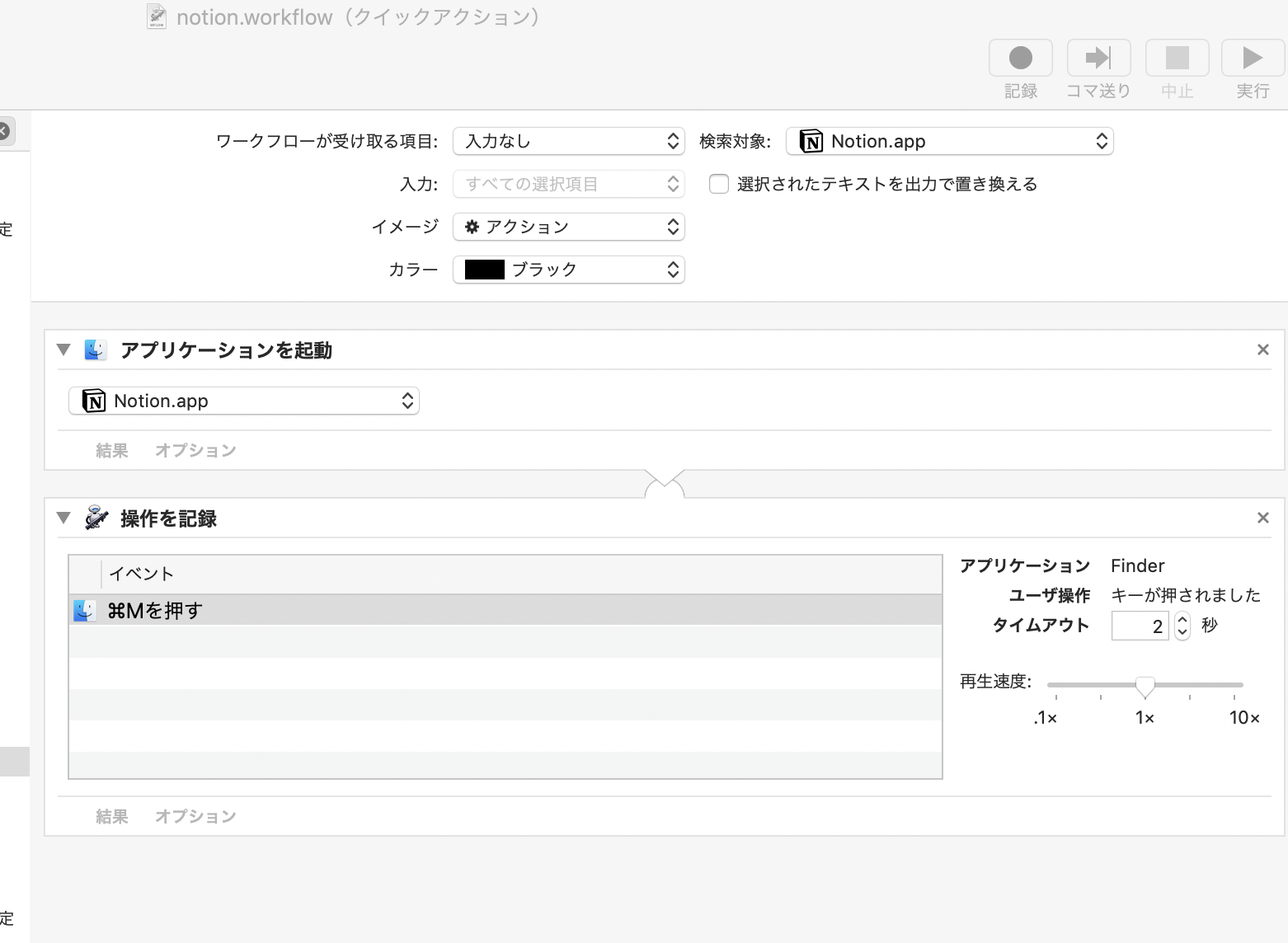Remove the 操作を記録 action with its X
The width and height of the screenshot is (1288, 943).
(x=1262, y=518)
